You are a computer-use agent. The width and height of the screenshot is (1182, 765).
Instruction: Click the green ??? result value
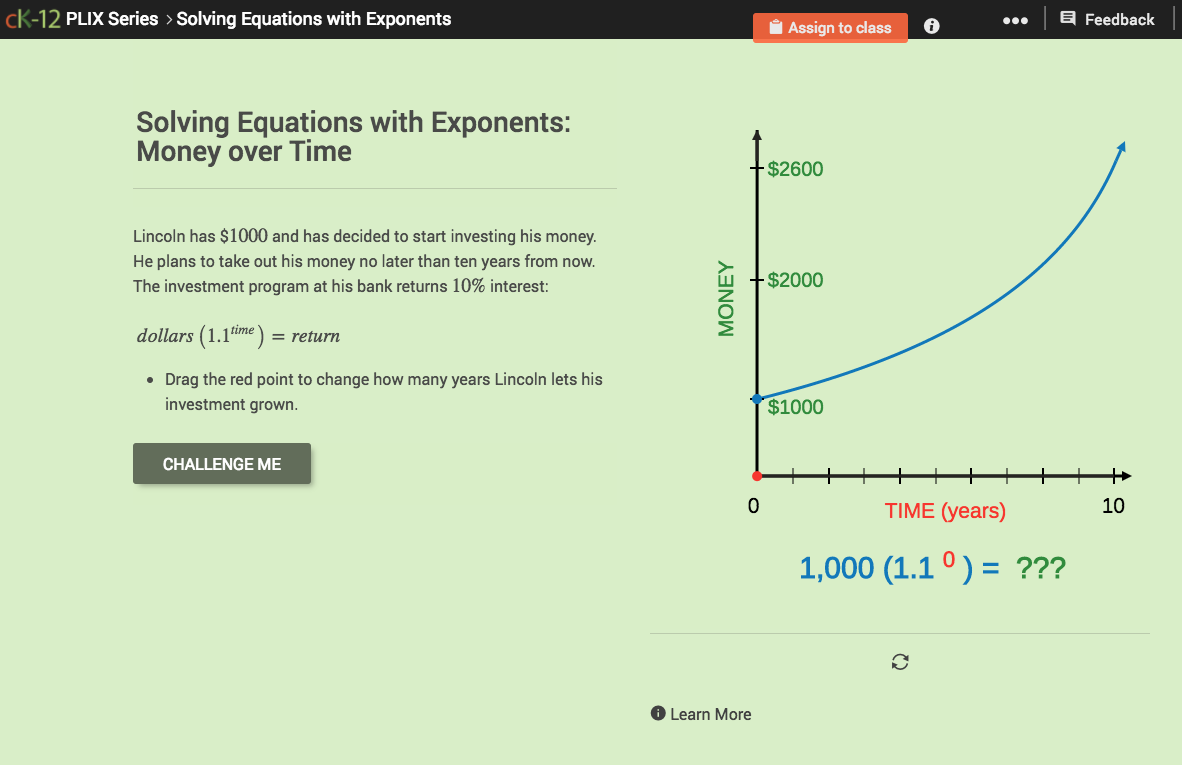1040,567
